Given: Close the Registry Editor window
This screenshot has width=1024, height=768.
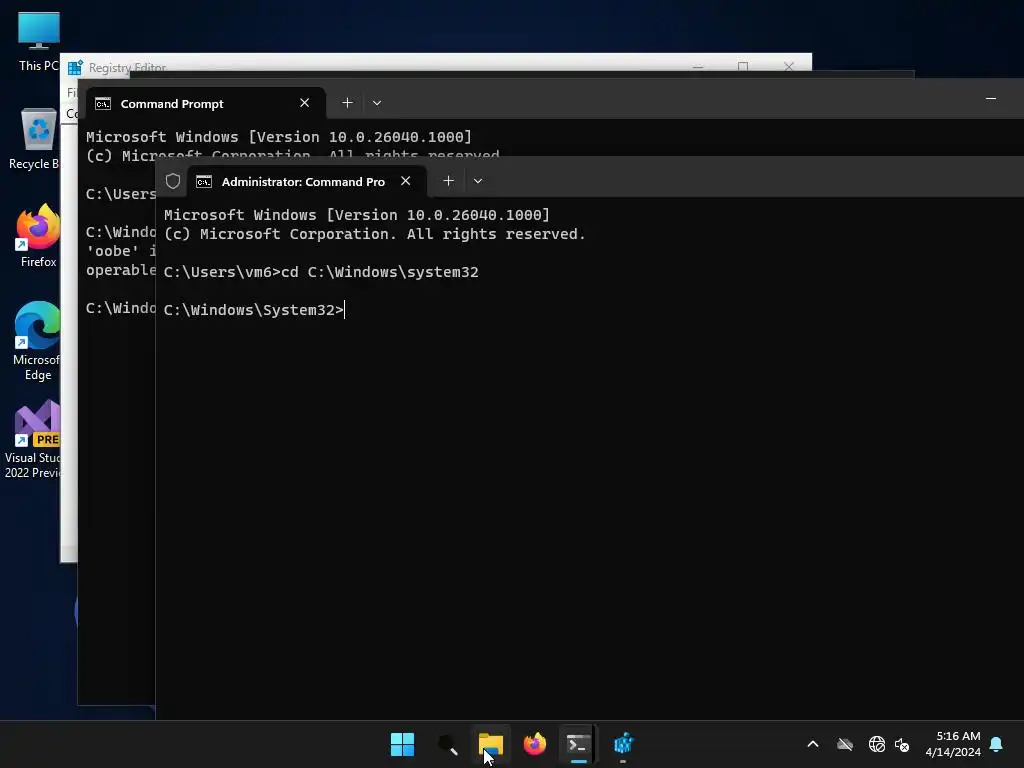Looking at the screenshot, I should [x=789, y=66].
